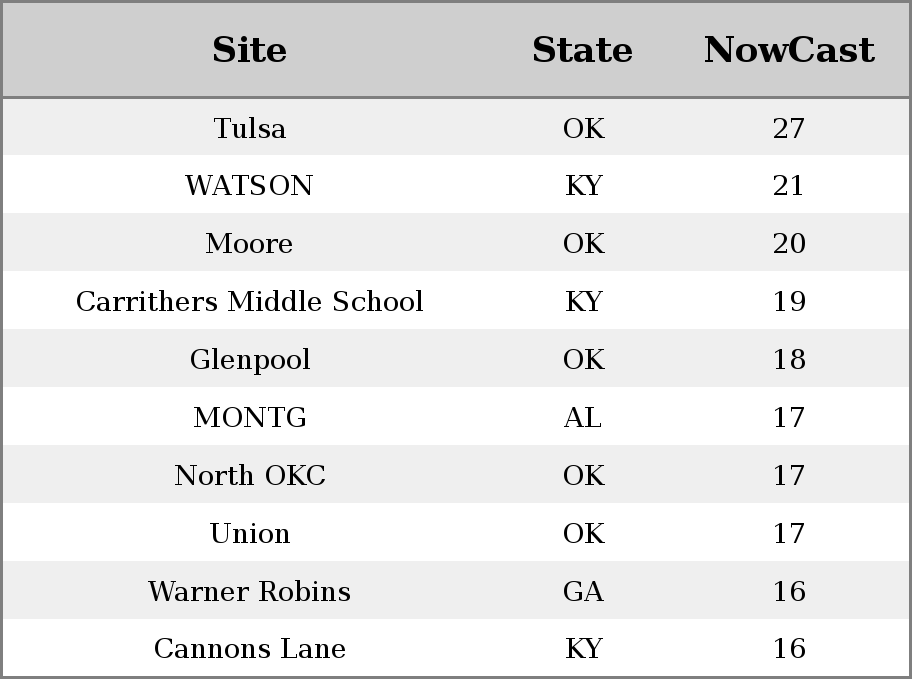Select the North OKC entry
This screenshot has height=679, width=912.
[250, 475]
